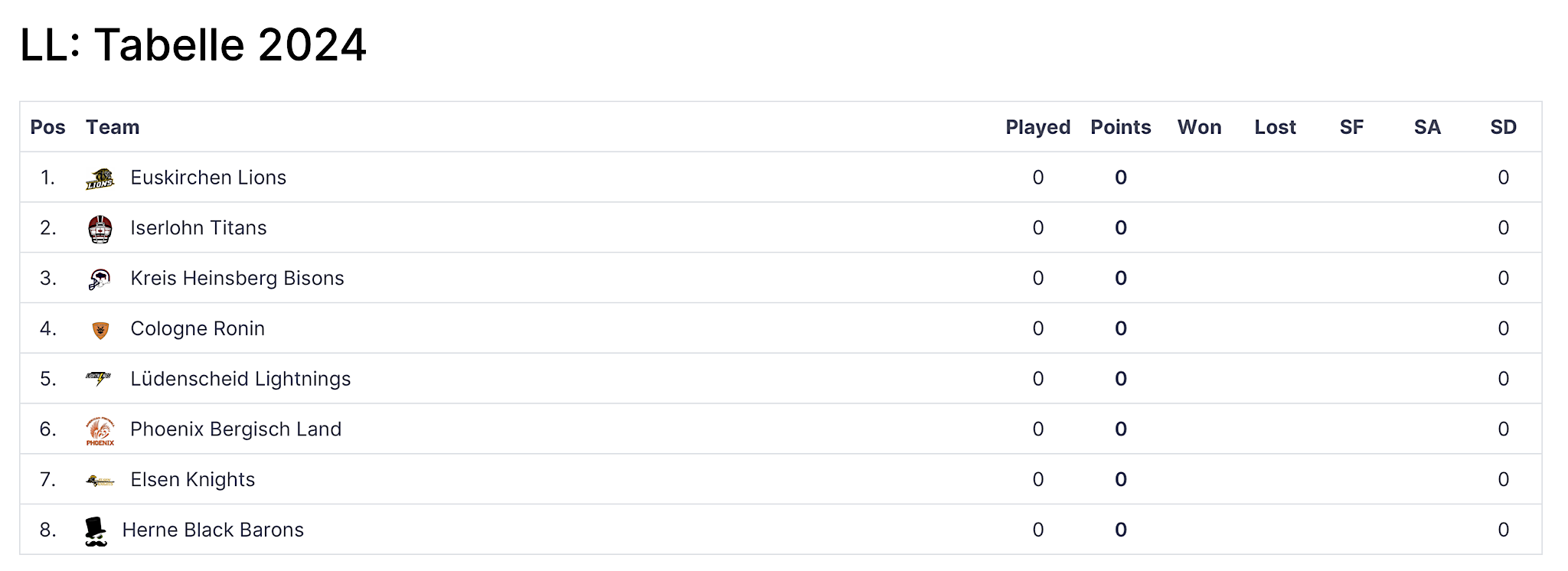Click the Elsen Knights logo
Image resolution: width=1568 pixels, height=571 pixels.
(x=100, y=481)
